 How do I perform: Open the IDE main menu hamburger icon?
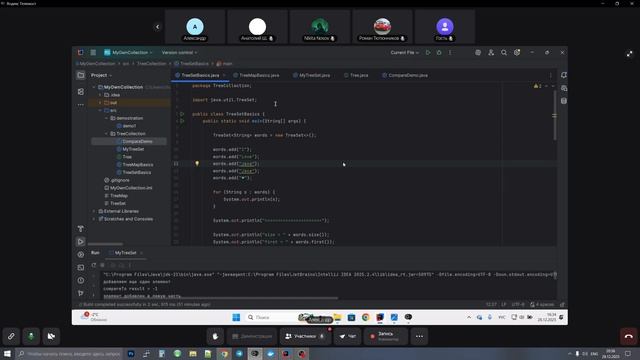(x=93, y=53)
